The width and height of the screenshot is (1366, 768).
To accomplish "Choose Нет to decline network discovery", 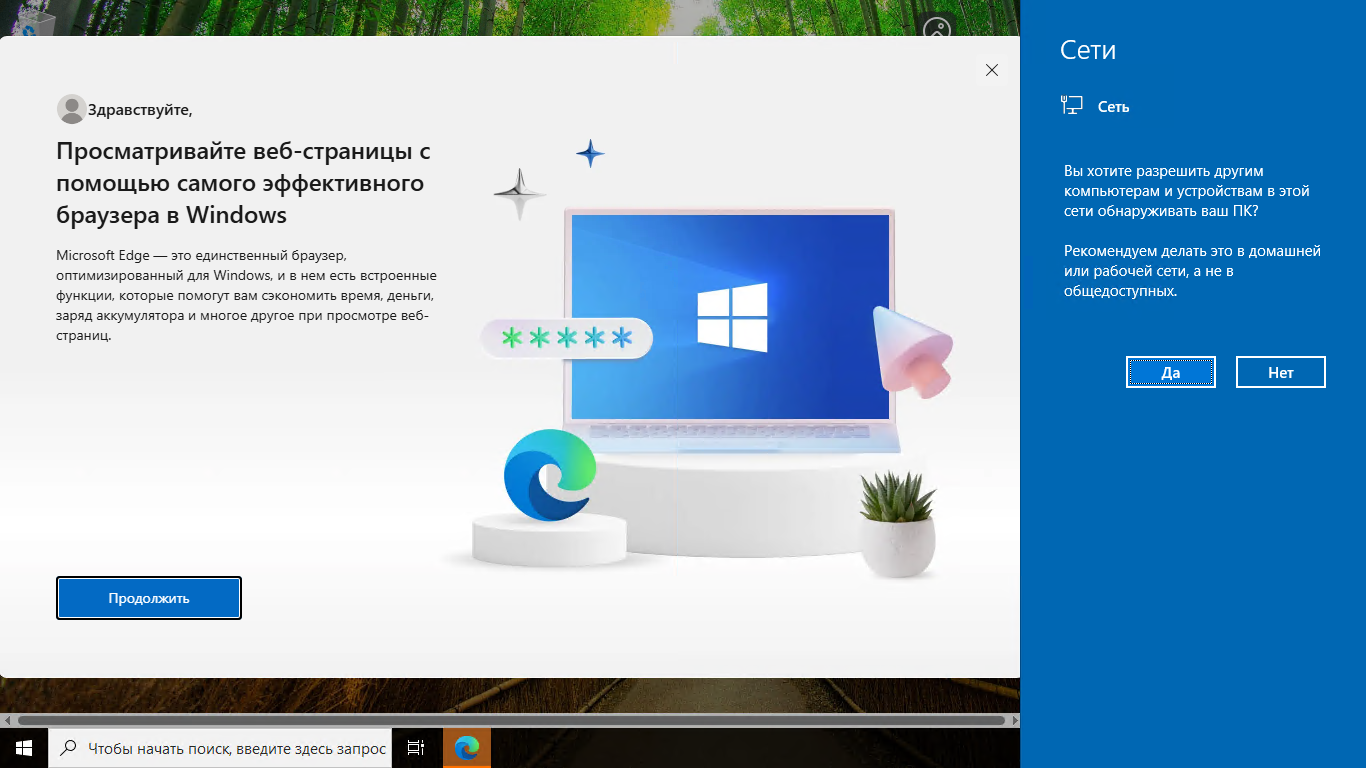I will (1281, 372).
